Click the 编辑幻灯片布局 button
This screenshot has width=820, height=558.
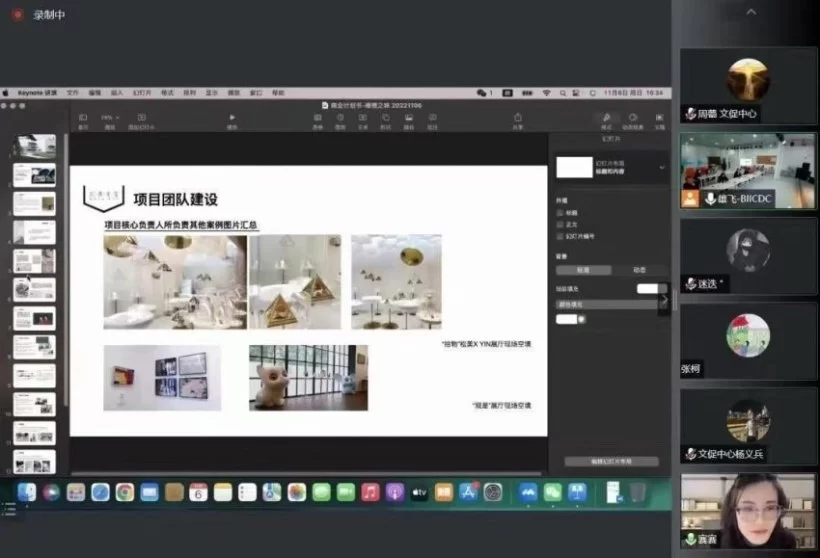[x=611, y=461]
